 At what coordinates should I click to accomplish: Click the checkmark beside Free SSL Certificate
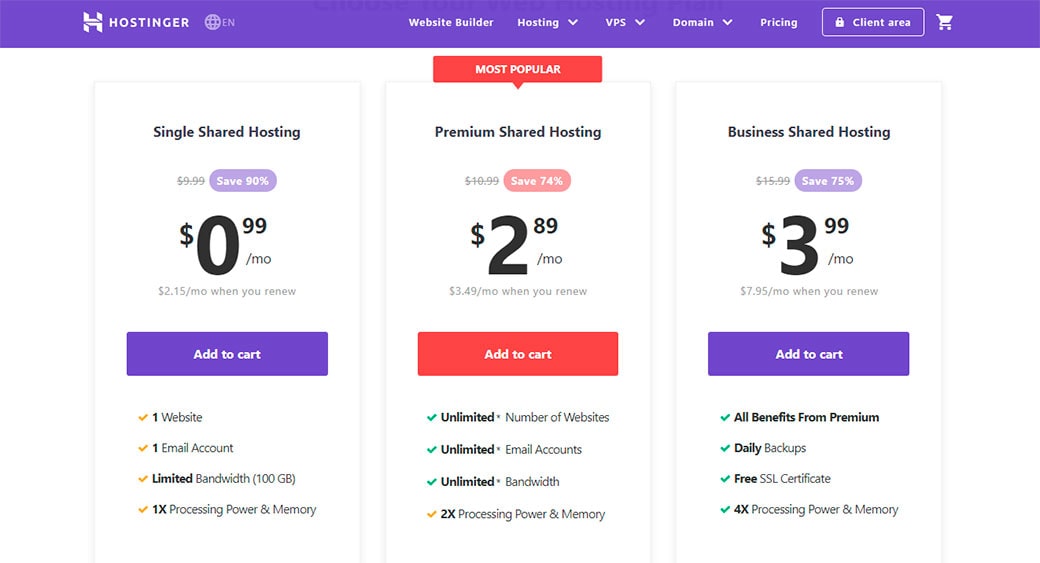pos(725,479)
